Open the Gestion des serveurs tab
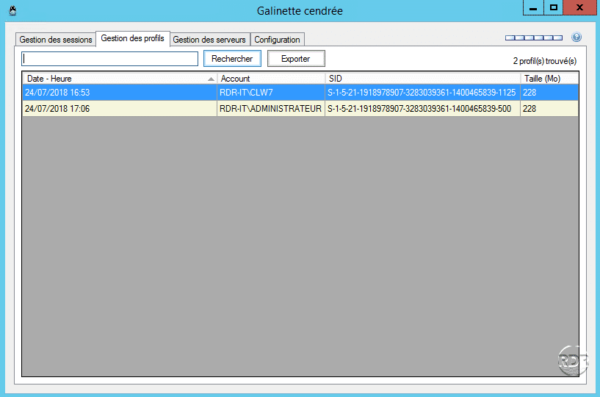The width and height of the screenshot is (600, 397). 209,39
